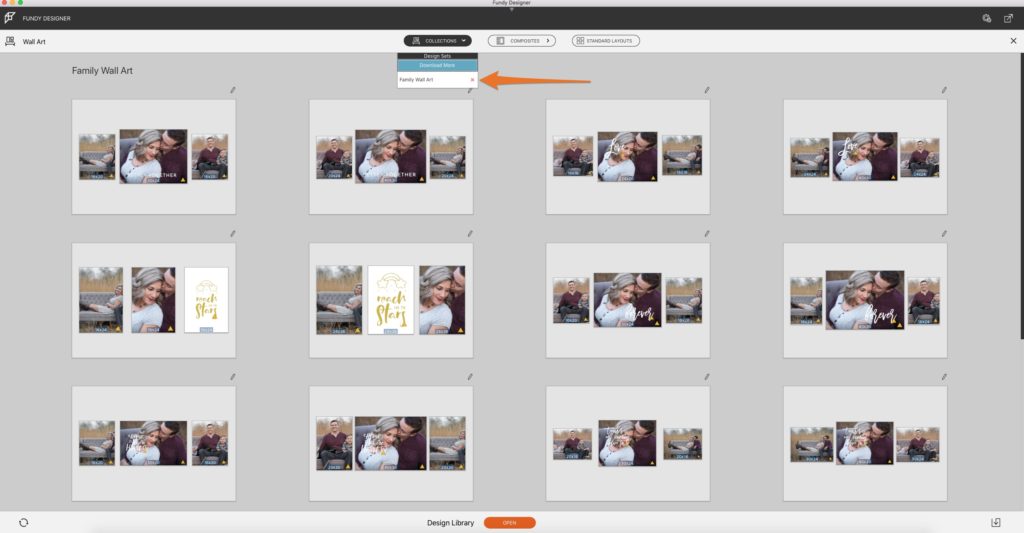The width and height of the screenshot is (1024, 533).
Task: Edit third row, third column layout pencil
Action: 707,377
